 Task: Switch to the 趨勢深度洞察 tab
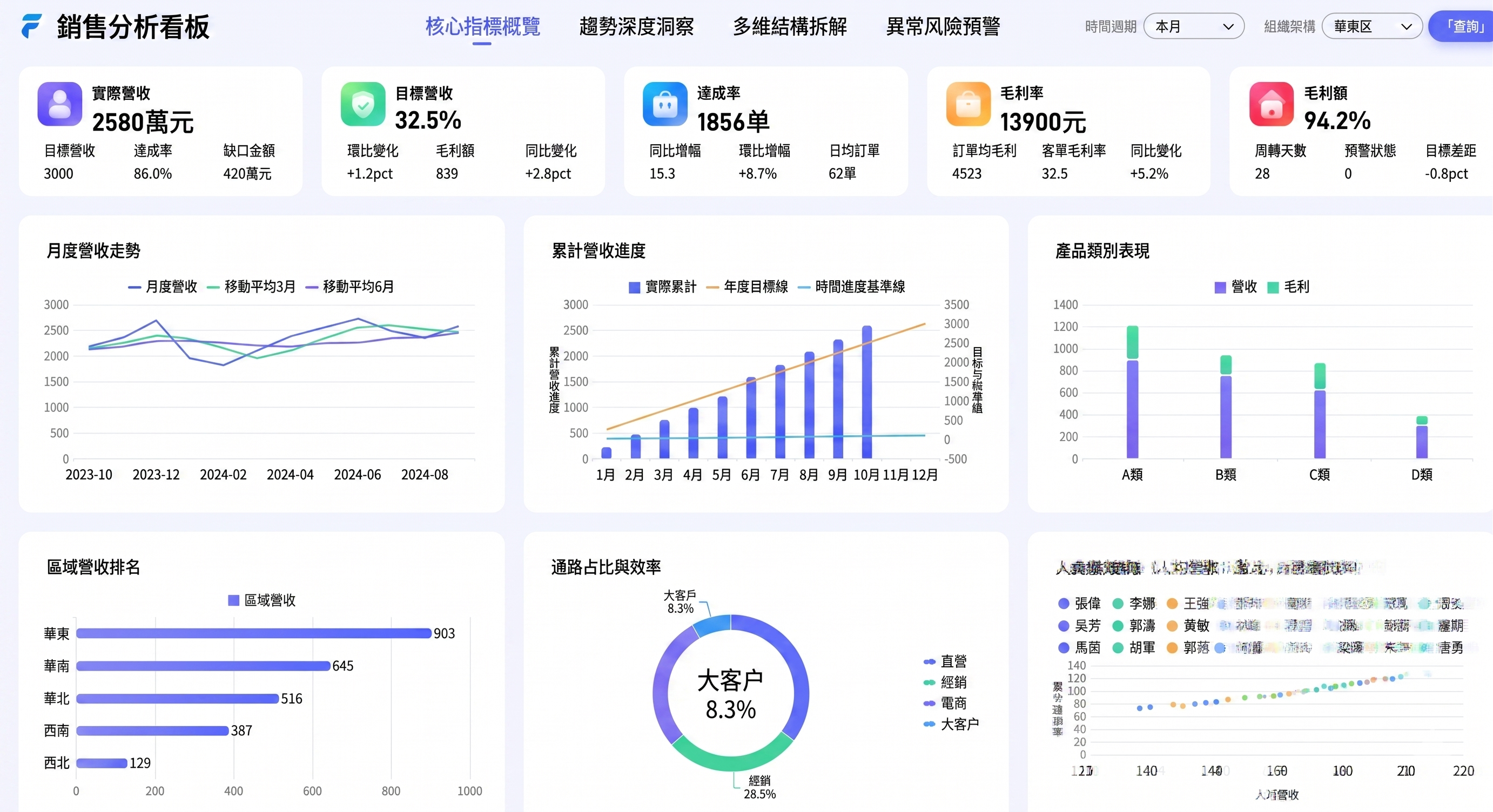click(636, 26)
